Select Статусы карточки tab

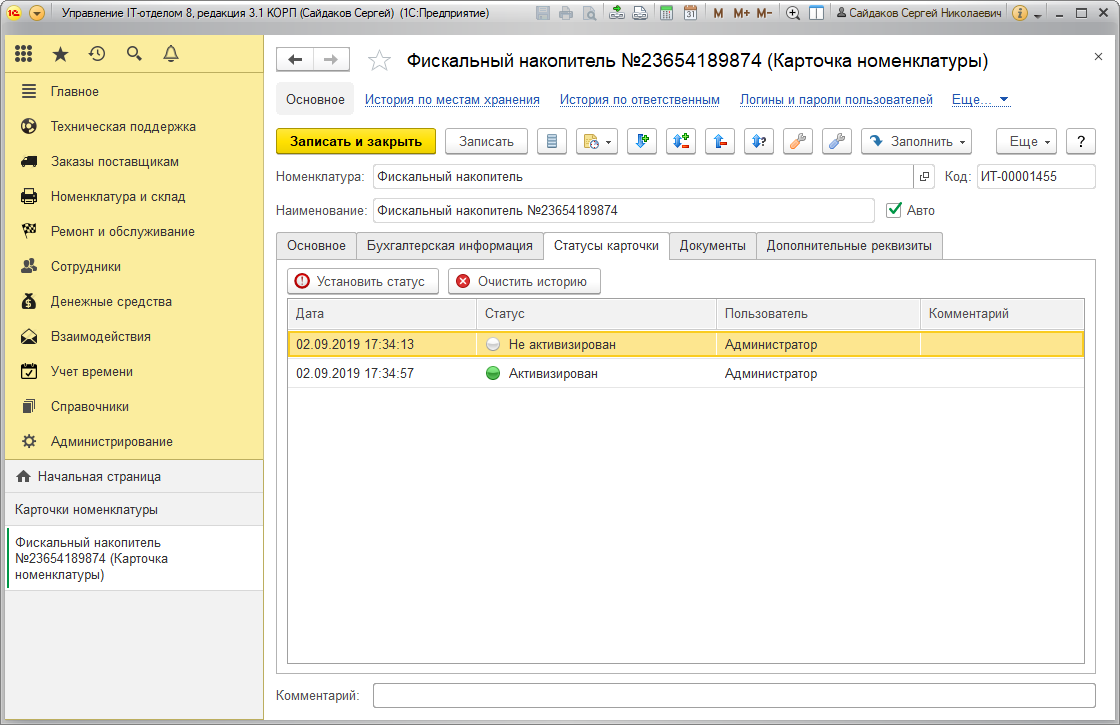point(606,246)
